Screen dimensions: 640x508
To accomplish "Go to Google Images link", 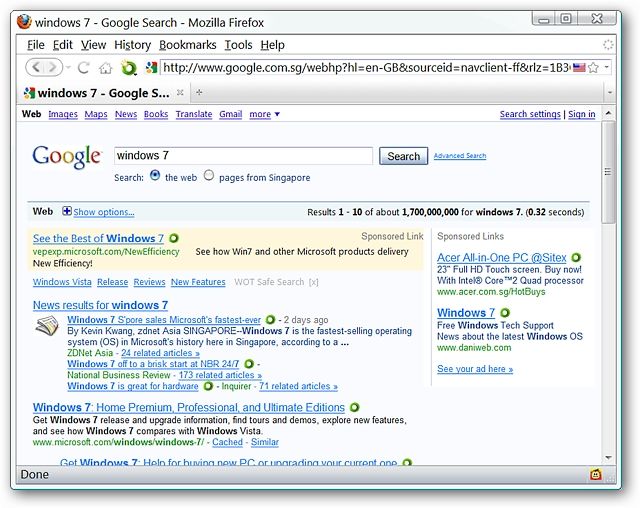I will tap(63, 114).
